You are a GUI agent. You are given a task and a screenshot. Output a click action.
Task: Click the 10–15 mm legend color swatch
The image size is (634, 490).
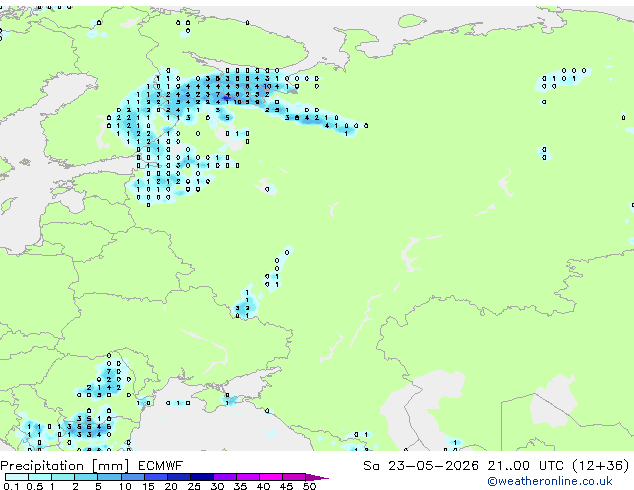pyautogui.click(x=133, y=477)
